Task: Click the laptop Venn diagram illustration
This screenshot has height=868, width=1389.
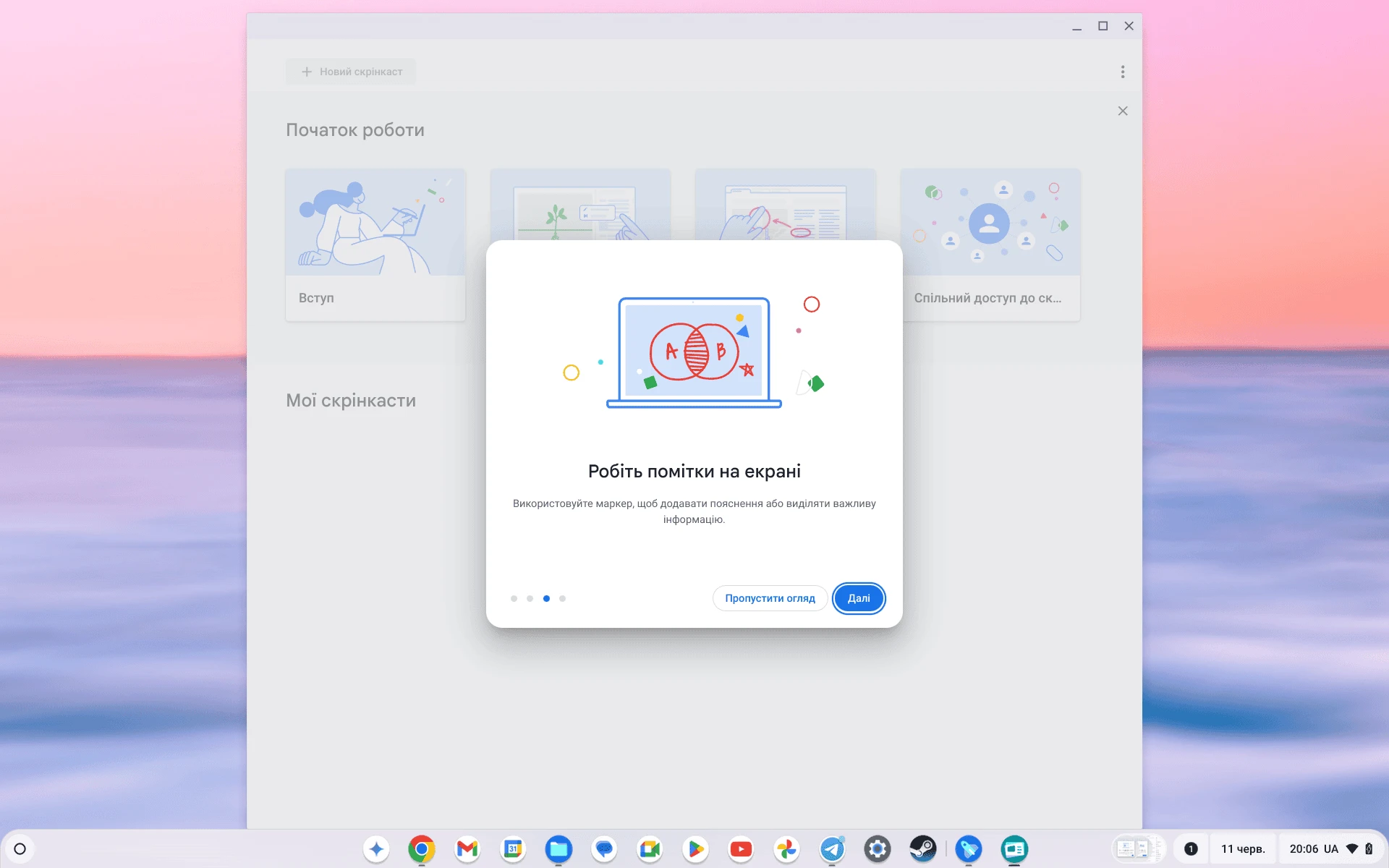Action: pyautogui.click(x=694, y=352)
